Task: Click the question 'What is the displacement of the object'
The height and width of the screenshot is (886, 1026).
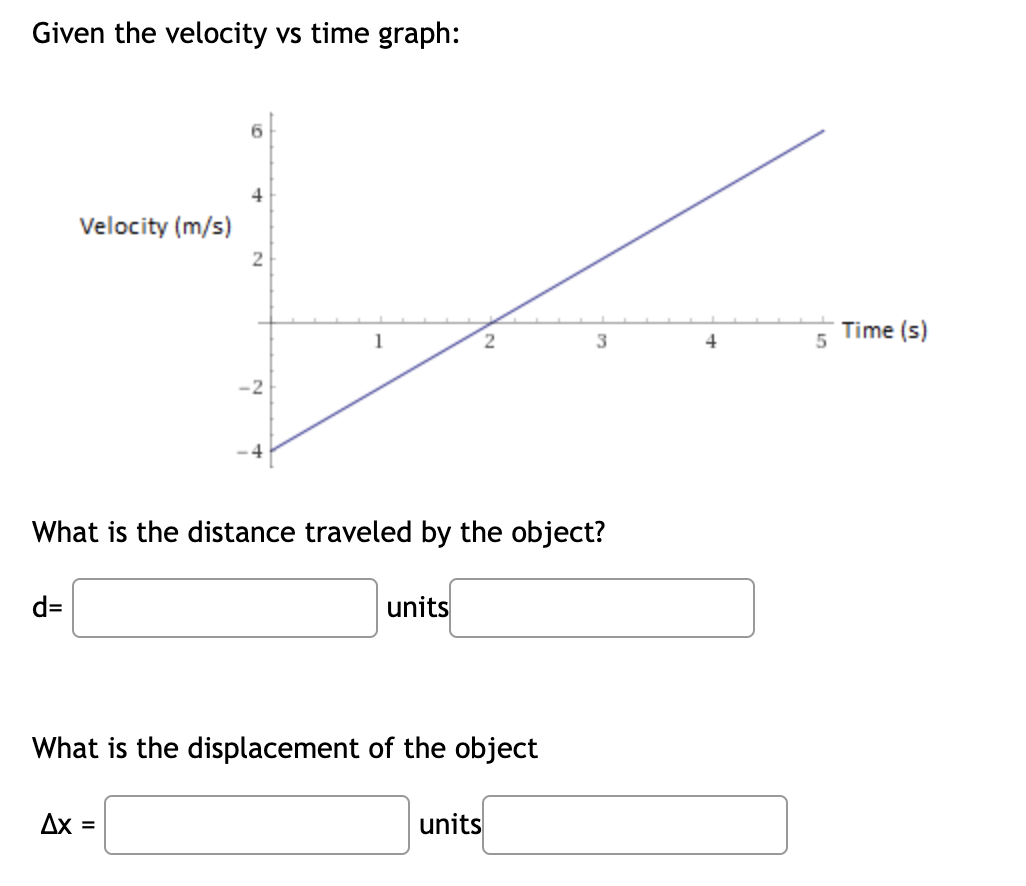Action: [x=284, y=748]
